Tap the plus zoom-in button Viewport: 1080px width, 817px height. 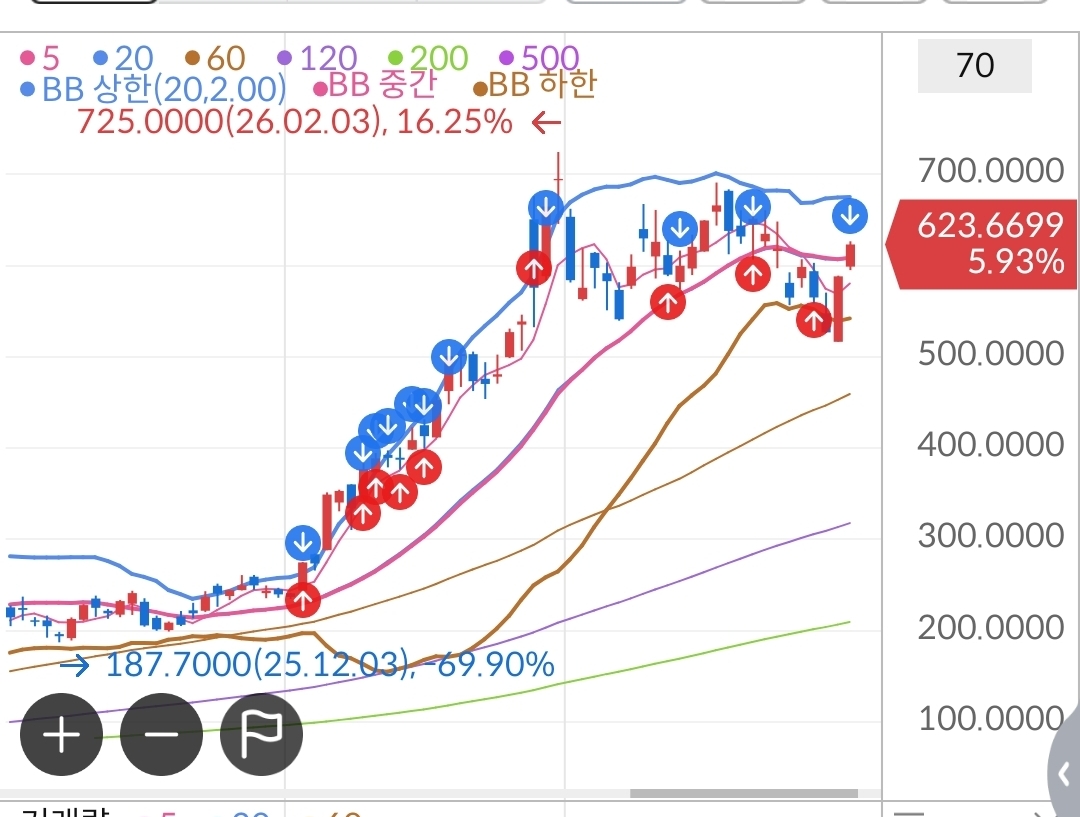61,735
